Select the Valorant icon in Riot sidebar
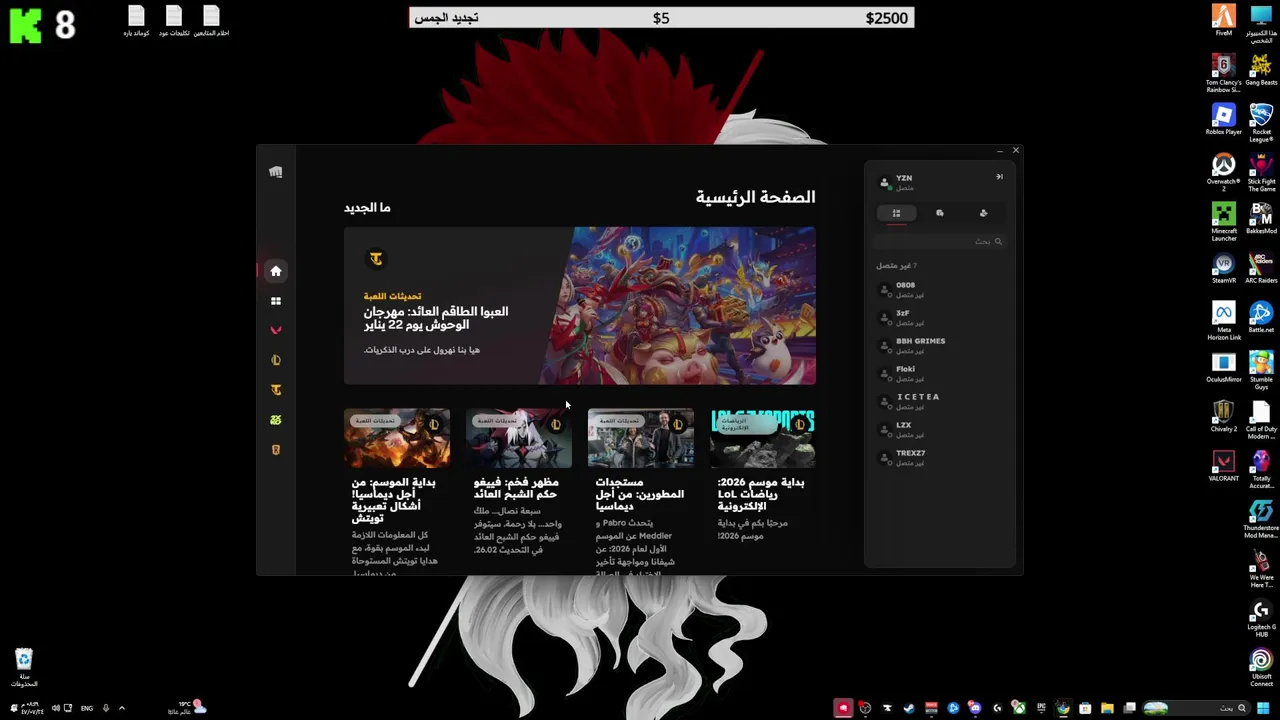The image size is (1280, 720). click(276, 330)
